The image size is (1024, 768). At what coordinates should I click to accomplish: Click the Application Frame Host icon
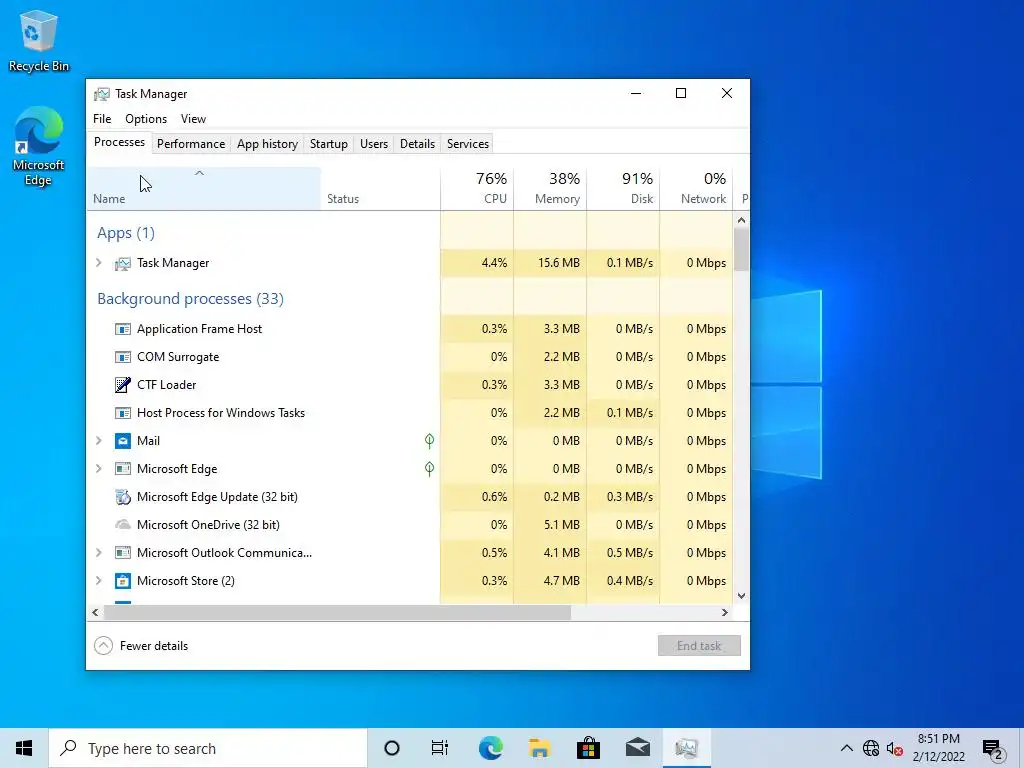point(122,329)
